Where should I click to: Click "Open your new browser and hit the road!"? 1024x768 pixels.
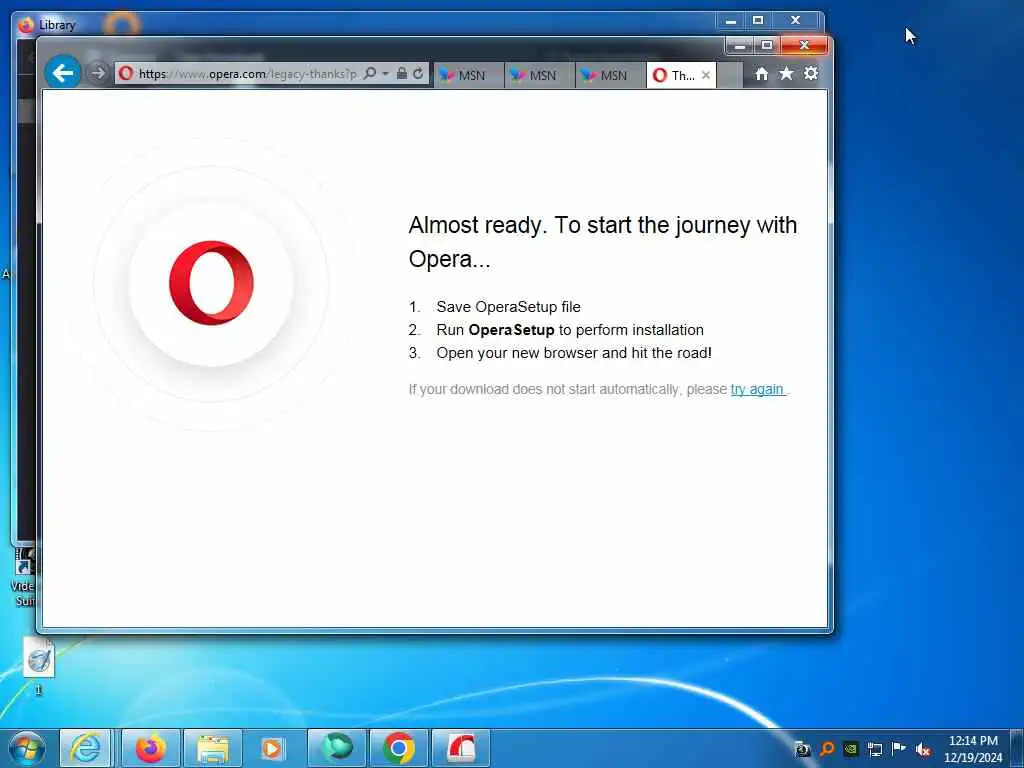point(574,353)
